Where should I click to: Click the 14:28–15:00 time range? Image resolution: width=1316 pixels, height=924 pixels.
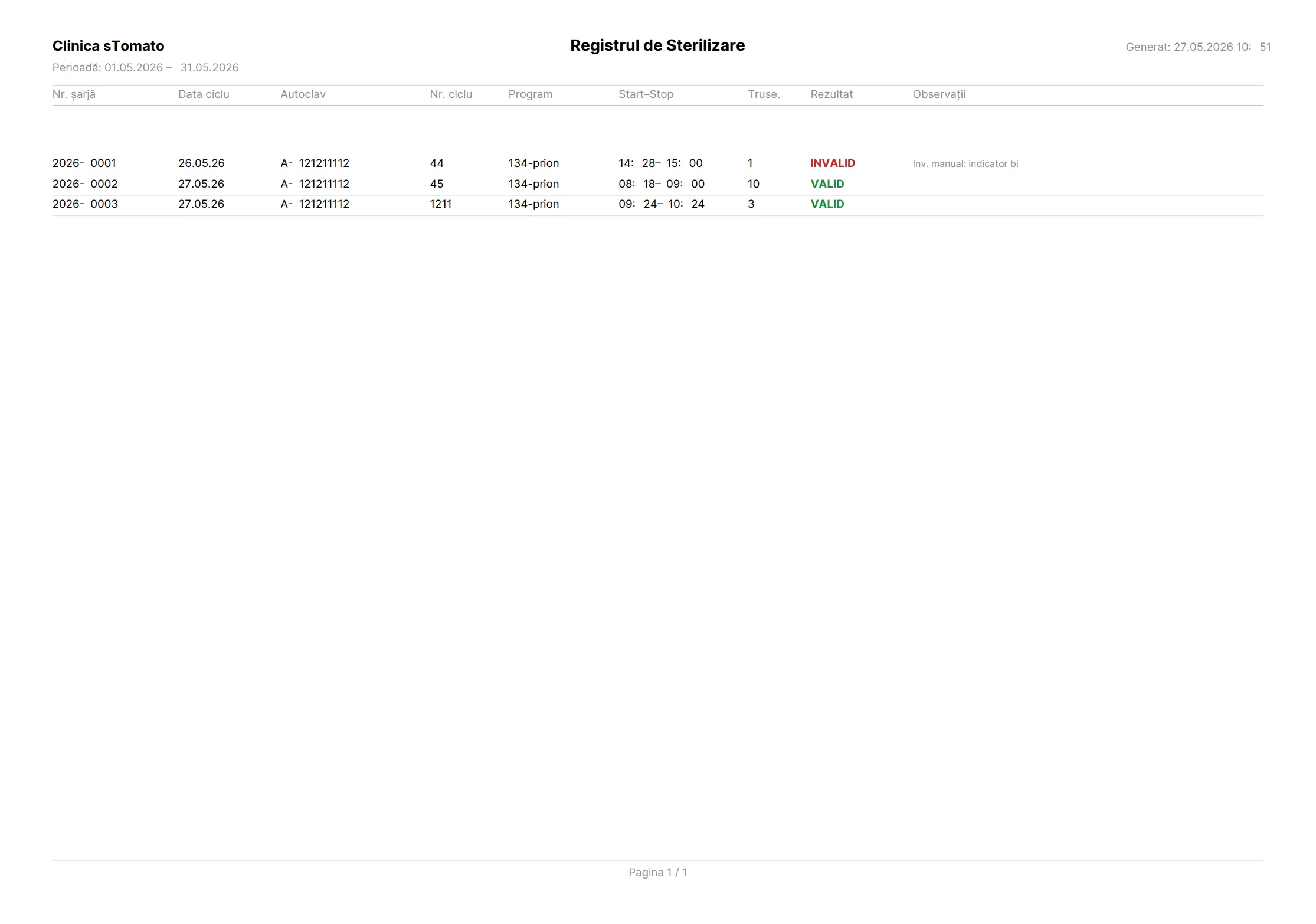pyautogui.click(x=660, y=163)
